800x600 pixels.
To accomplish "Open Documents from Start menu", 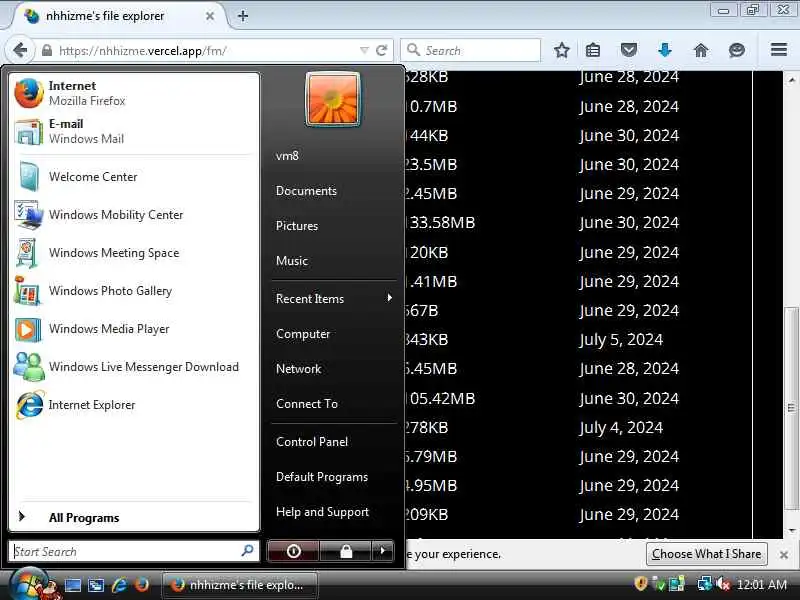I will (x=306, y=191).
